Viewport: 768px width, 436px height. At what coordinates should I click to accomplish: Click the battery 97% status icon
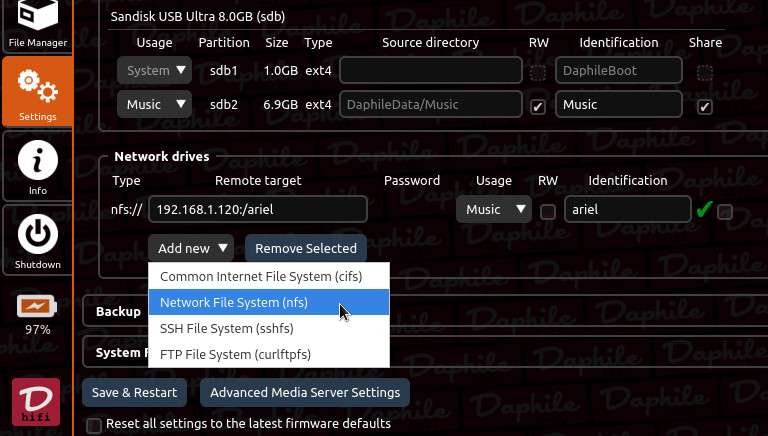pyautogui.click(x=37, y=308)
